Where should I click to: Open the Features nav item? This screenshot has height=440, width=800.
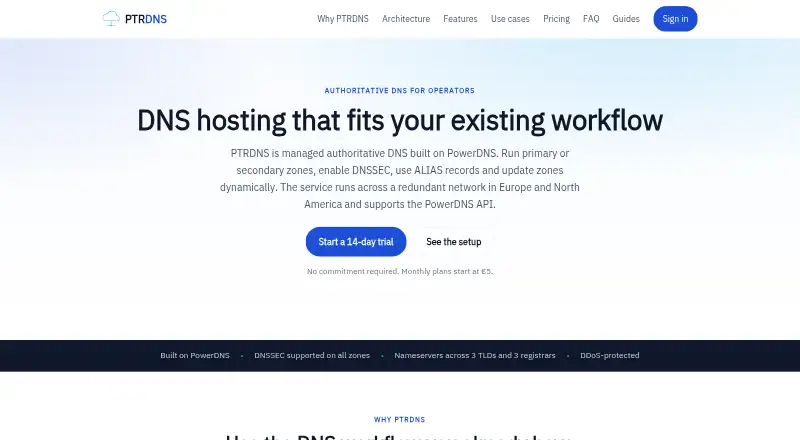460,19
